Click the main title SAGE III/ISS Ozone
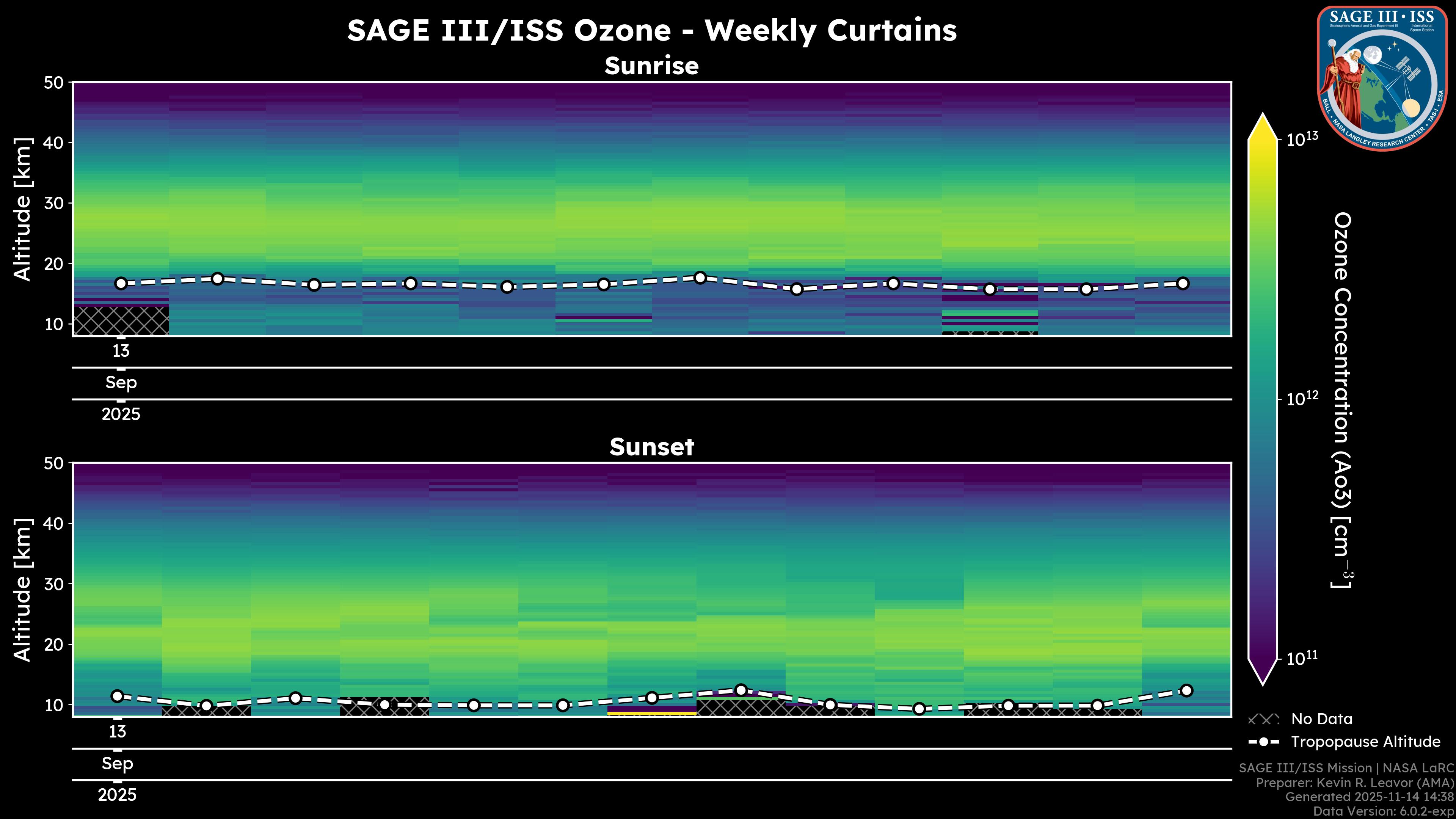This screenshot has width=1456, height=819. 651,30
